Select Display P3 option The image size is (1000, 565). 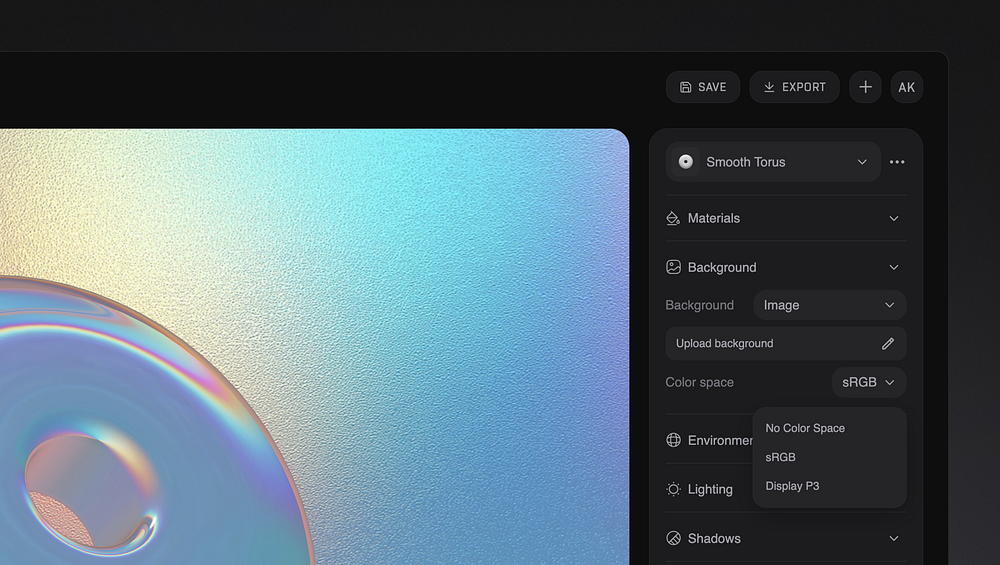792,486
